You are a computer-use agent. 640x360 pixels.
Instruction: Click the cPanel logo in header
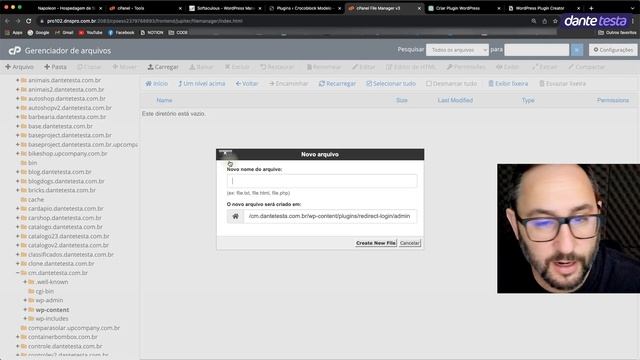pos(15,51)
